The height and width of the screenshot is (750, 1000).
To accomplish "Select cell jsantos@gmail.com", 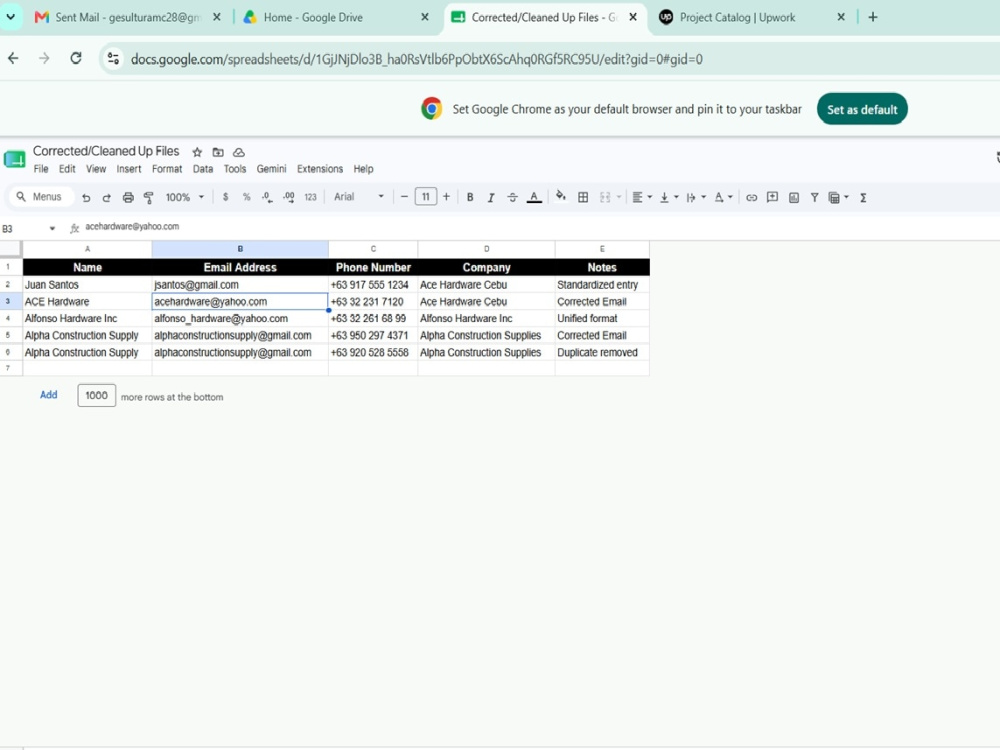I will (240, 284).
